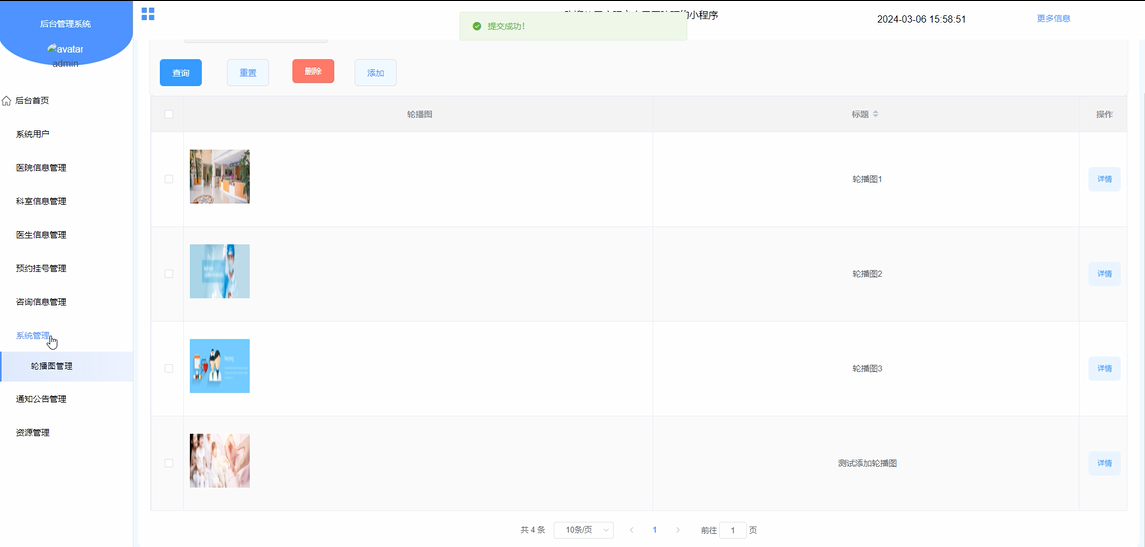Click the previous page arrow in pagination
This screenshot has height=547, width=1145.
[632, 529]
